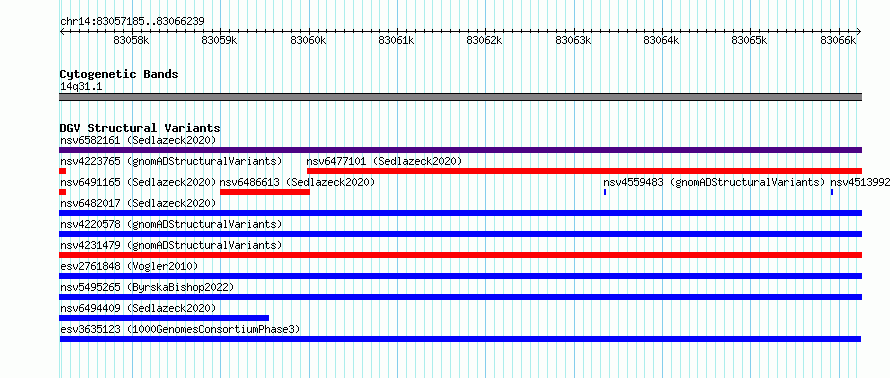
Task: Select the nsv6582161 (Sedlazeck2020) label
Action: 138,140
